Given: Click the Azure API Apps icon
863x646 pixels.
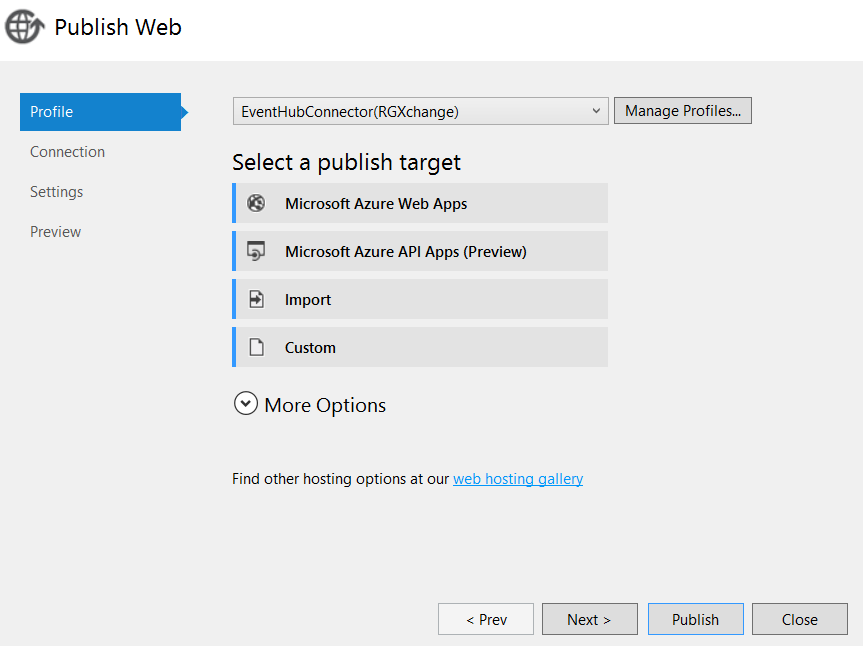Looking at the screenshot, I should click(x=257, y=251).
